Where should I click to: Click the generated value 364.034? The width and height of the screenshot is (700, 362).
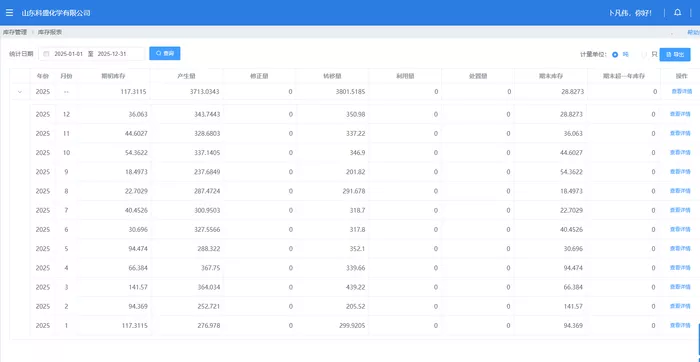tap(209, 287)
